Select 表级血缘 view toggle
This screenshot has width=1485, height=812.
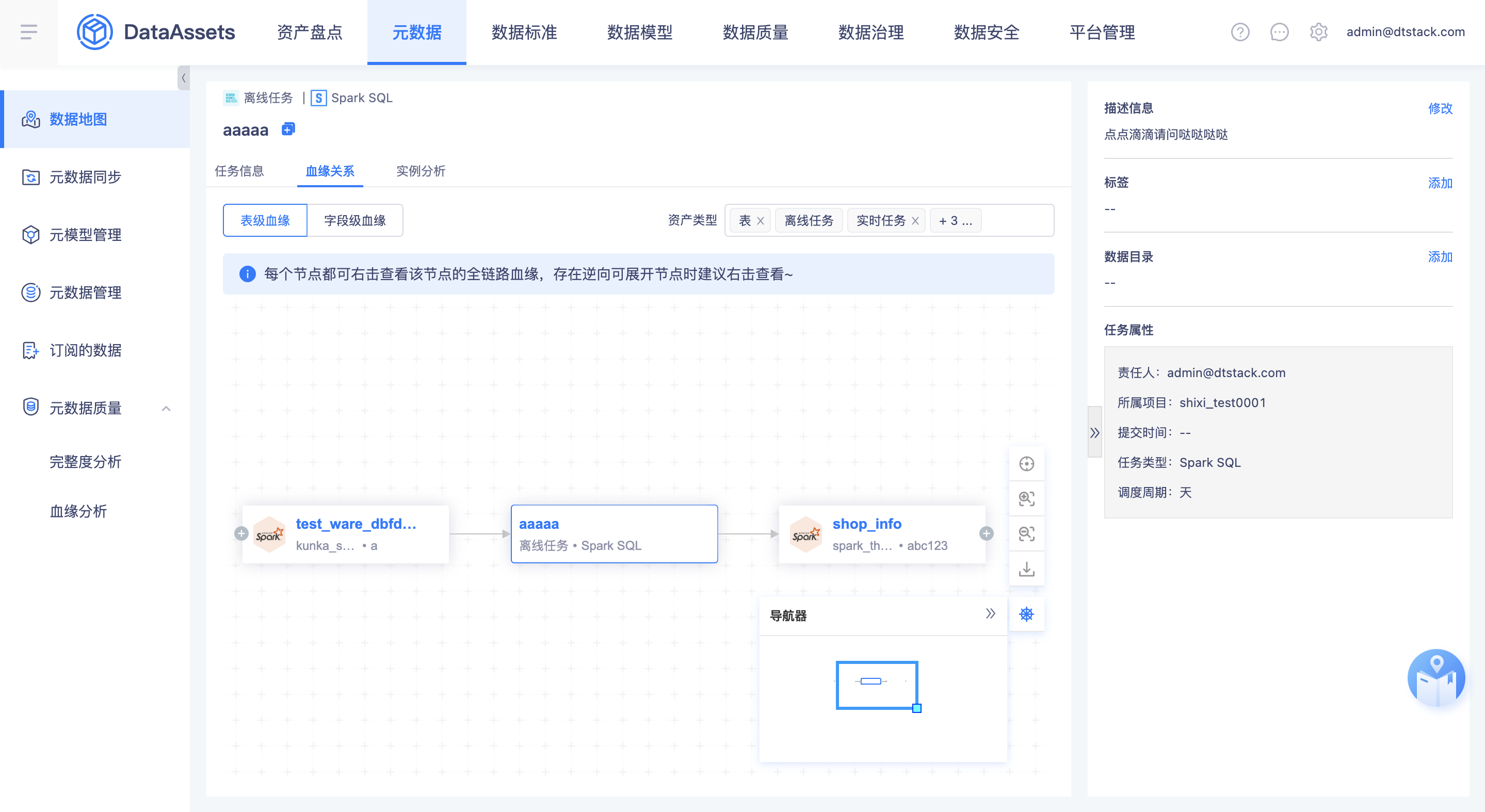coord(265,220)
